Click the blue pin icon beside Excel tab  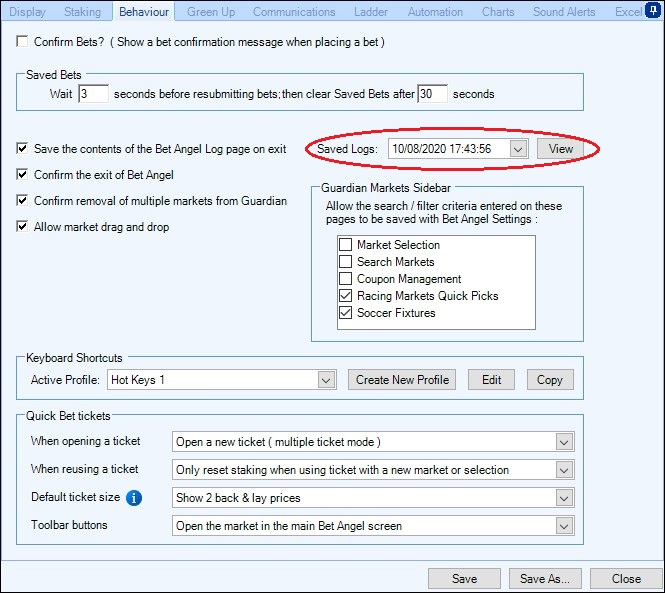pos(653,11)
